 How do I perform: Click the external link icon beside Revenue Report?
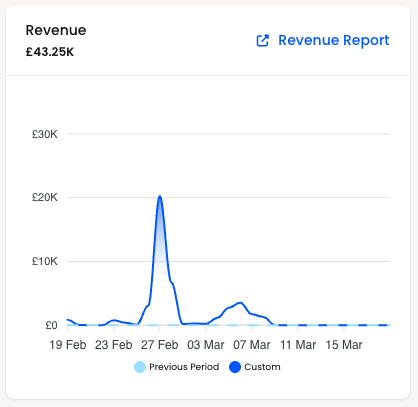(x=262, y=41)
